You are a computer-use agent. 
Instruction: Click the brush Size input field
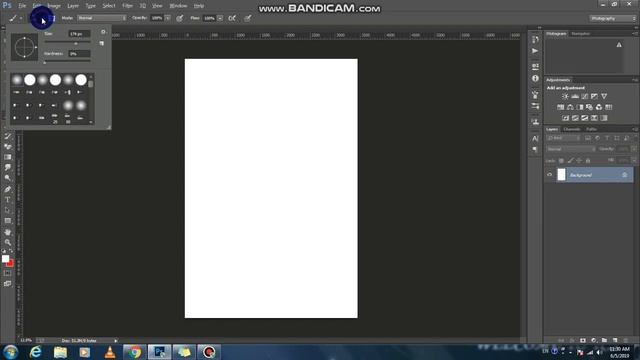(x=79, y=34)
